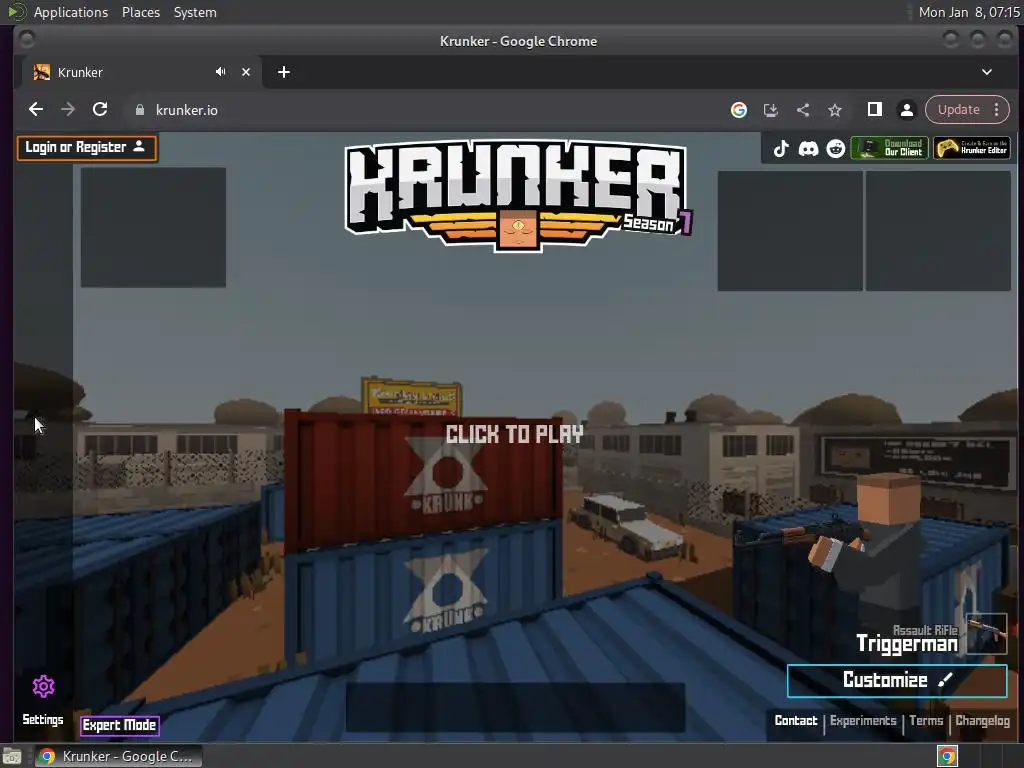Open a new Chrome tab
The height and width of the screenshot is (768, 1024).
pyautogui.click(x=283, y=72)
